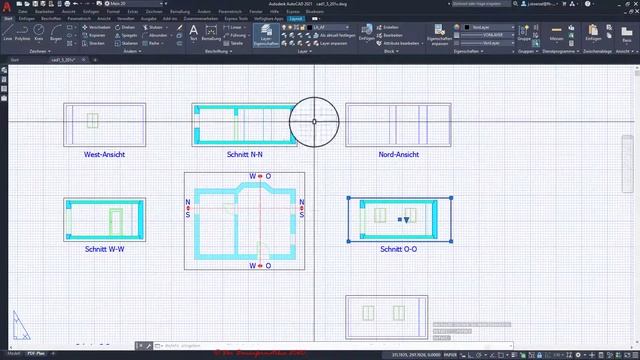Expand the Zeichnen panel

pos(40,51)
